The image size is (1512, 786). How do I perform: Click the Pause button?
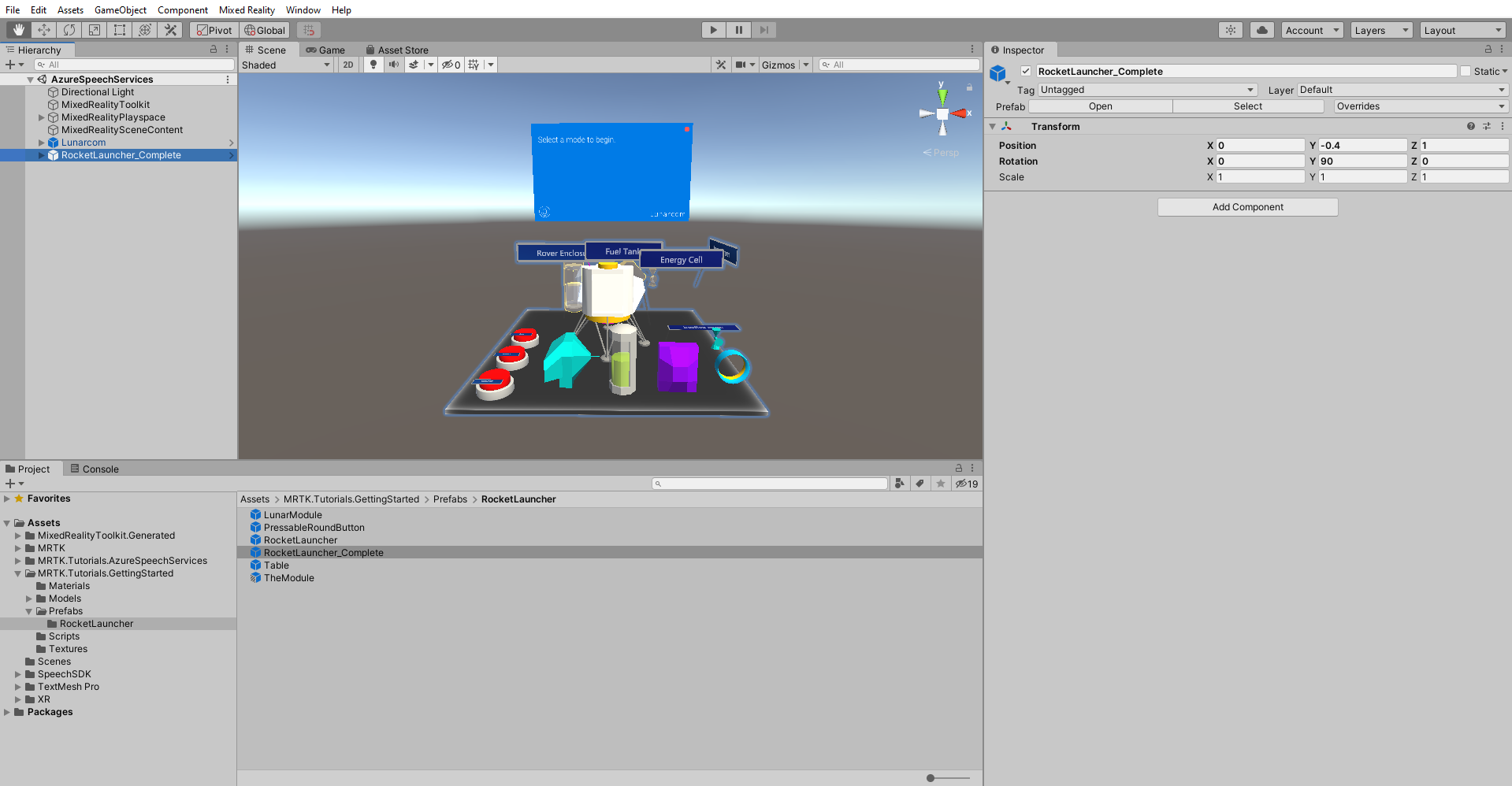739,30
